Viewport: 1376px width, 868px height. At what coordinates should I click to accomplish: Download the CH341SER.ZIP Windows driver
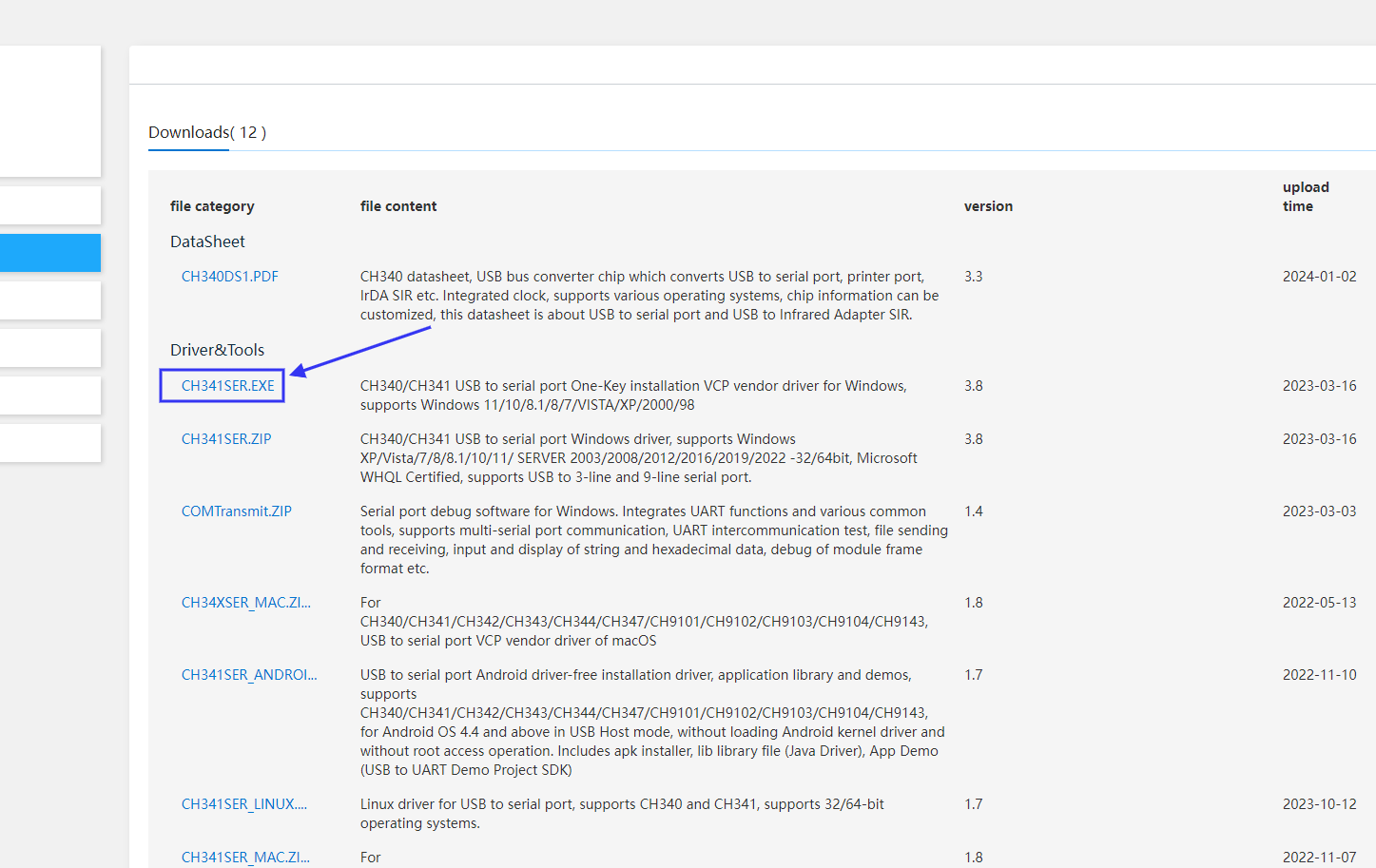click(x=226, y=439)
